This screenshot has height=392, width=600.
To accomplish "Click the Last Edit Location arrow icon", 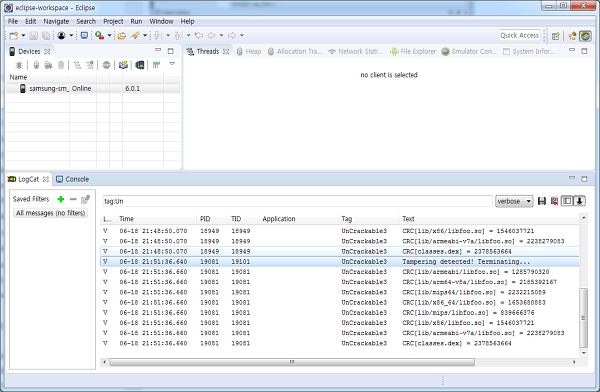I will (x=198, y=36).
